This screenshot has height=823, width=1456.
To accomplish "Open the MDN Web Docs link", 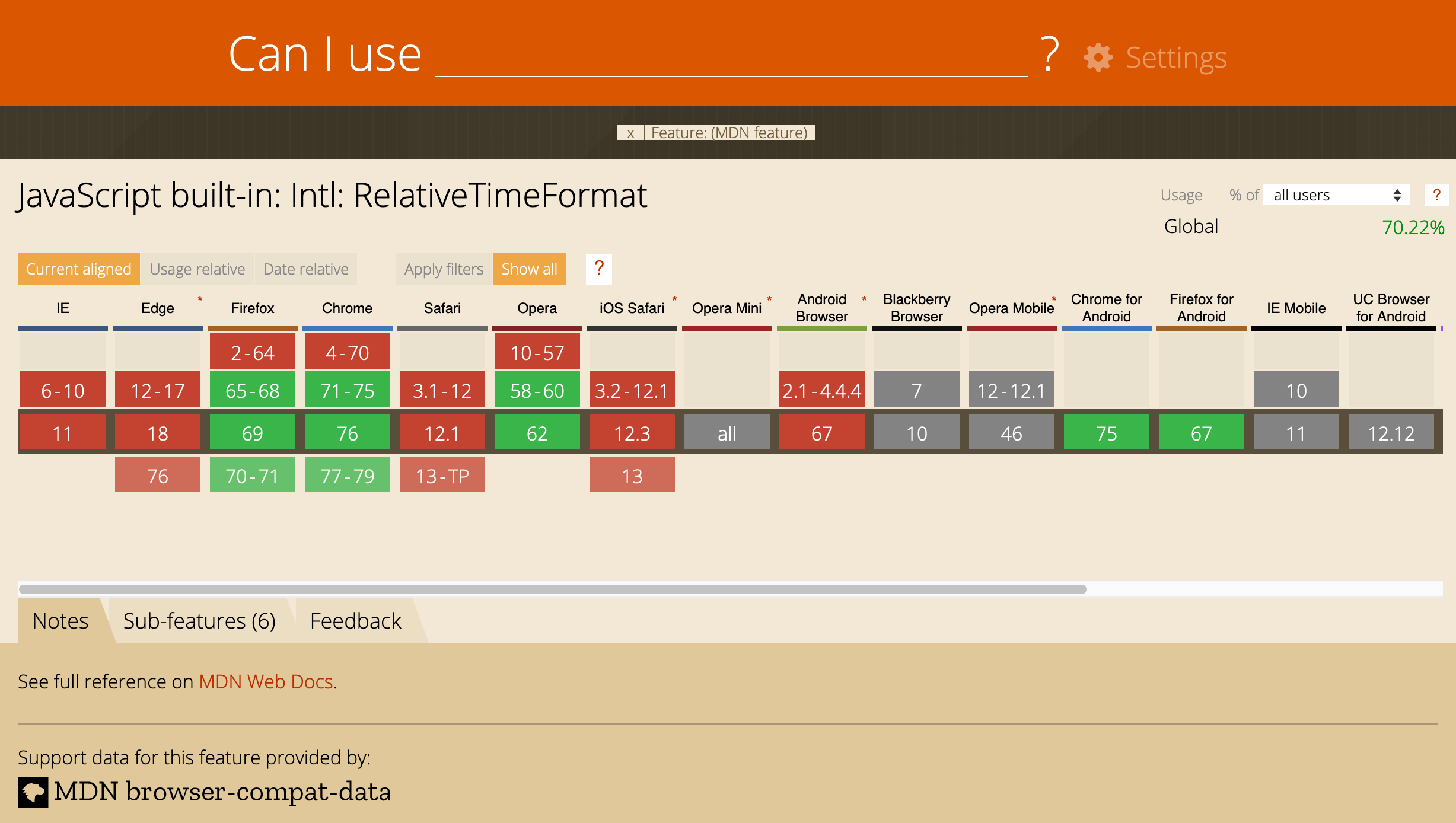I will pyautogui.click(x=266, y=682).
